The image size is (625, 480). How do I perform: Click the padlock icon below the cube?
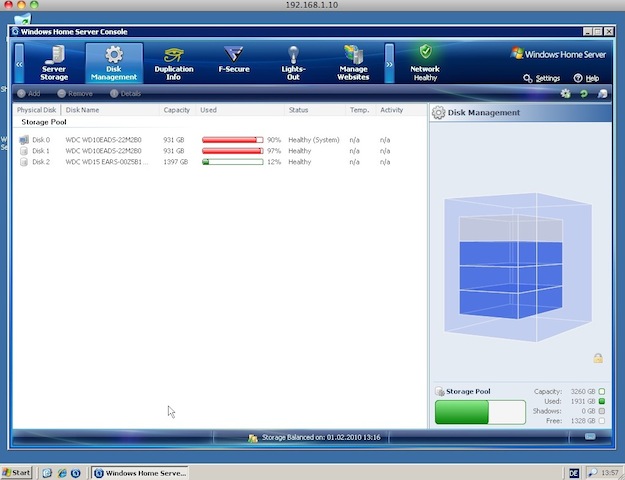click(598, 358)
